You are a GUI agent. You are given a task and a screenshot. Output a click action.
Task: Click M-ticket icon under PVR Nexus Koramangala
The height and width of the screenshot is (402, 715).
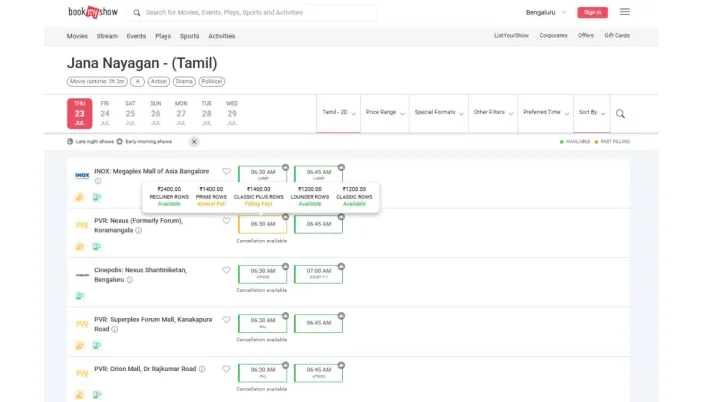(x=97, y=246)
